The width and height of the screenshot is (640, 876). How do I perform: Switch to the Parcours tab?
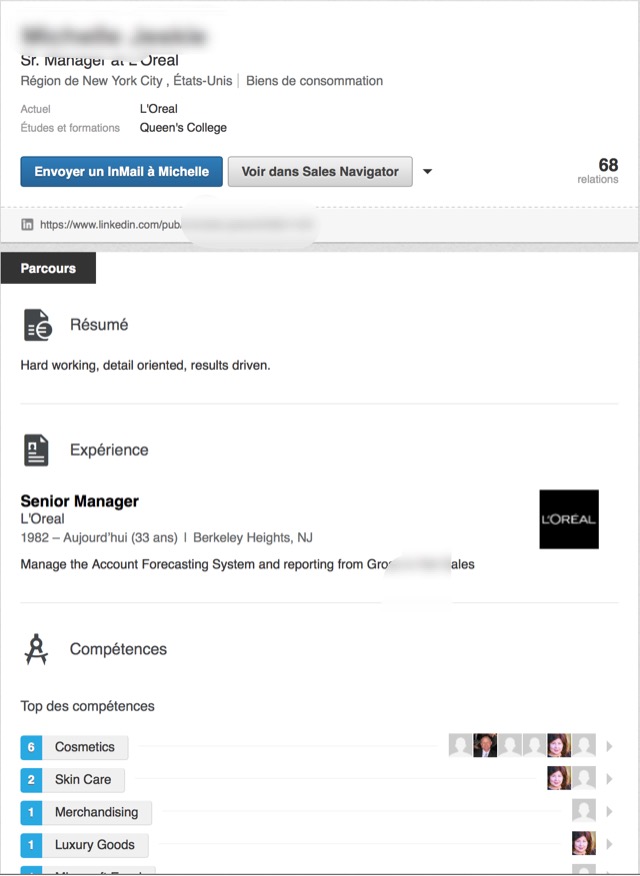tap(48, 268)
